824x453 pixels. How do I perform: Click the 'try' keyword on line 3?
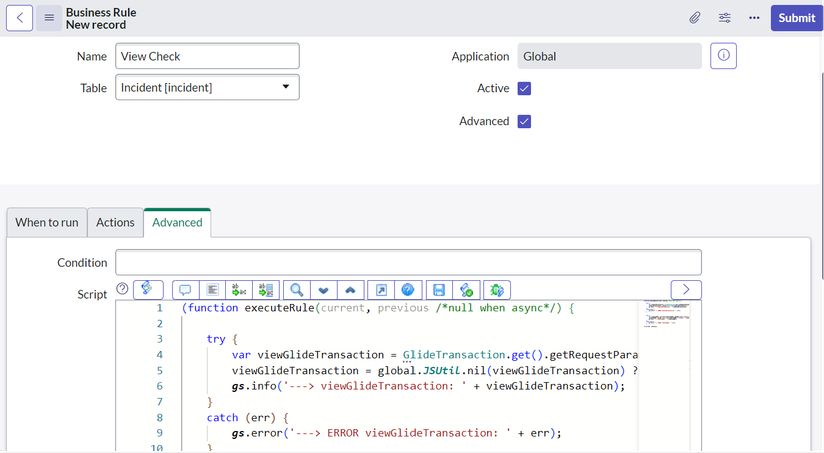click(216, 339)
